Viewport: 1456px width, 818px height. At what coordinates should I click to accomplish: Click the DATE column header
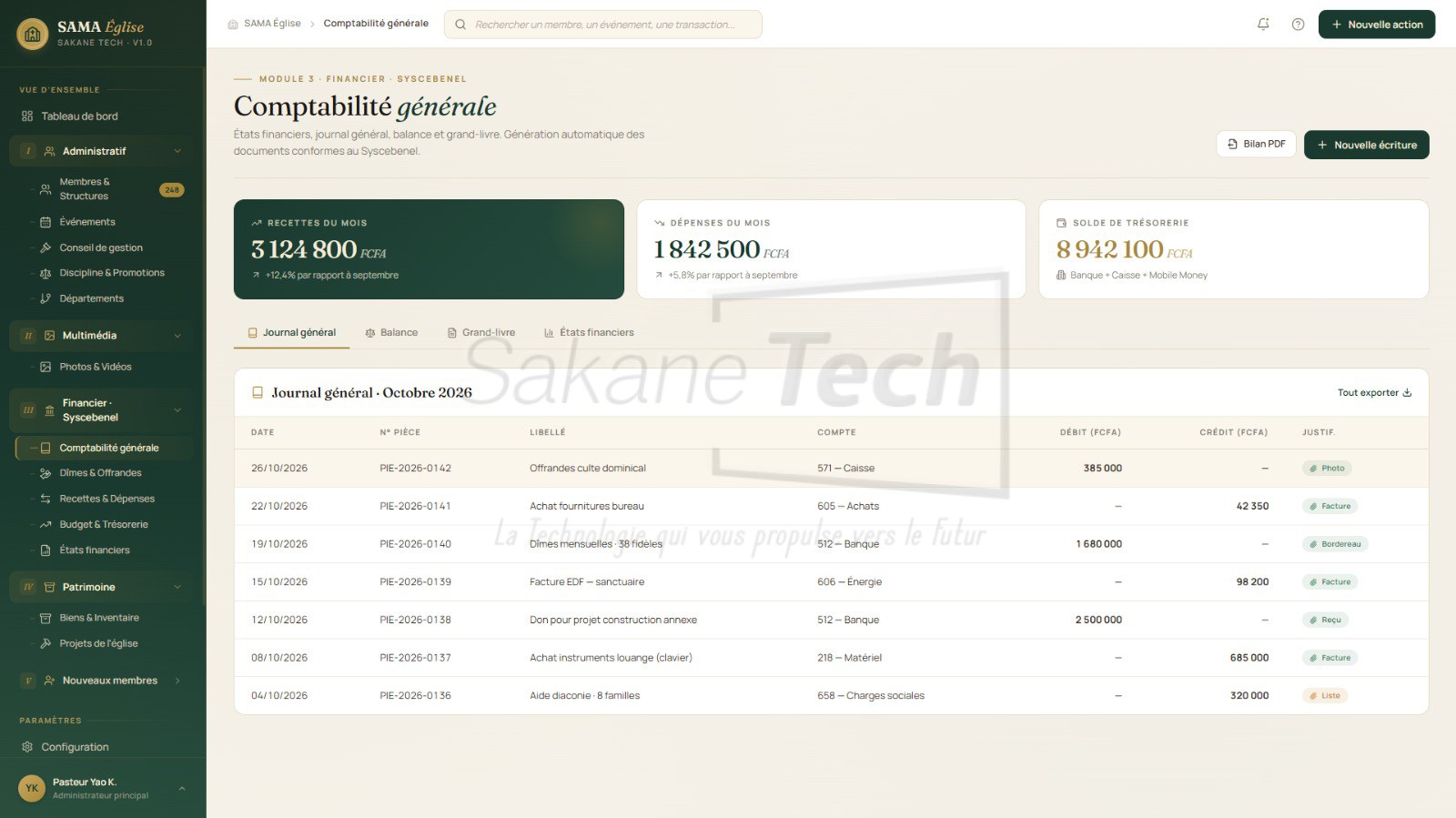262,432
